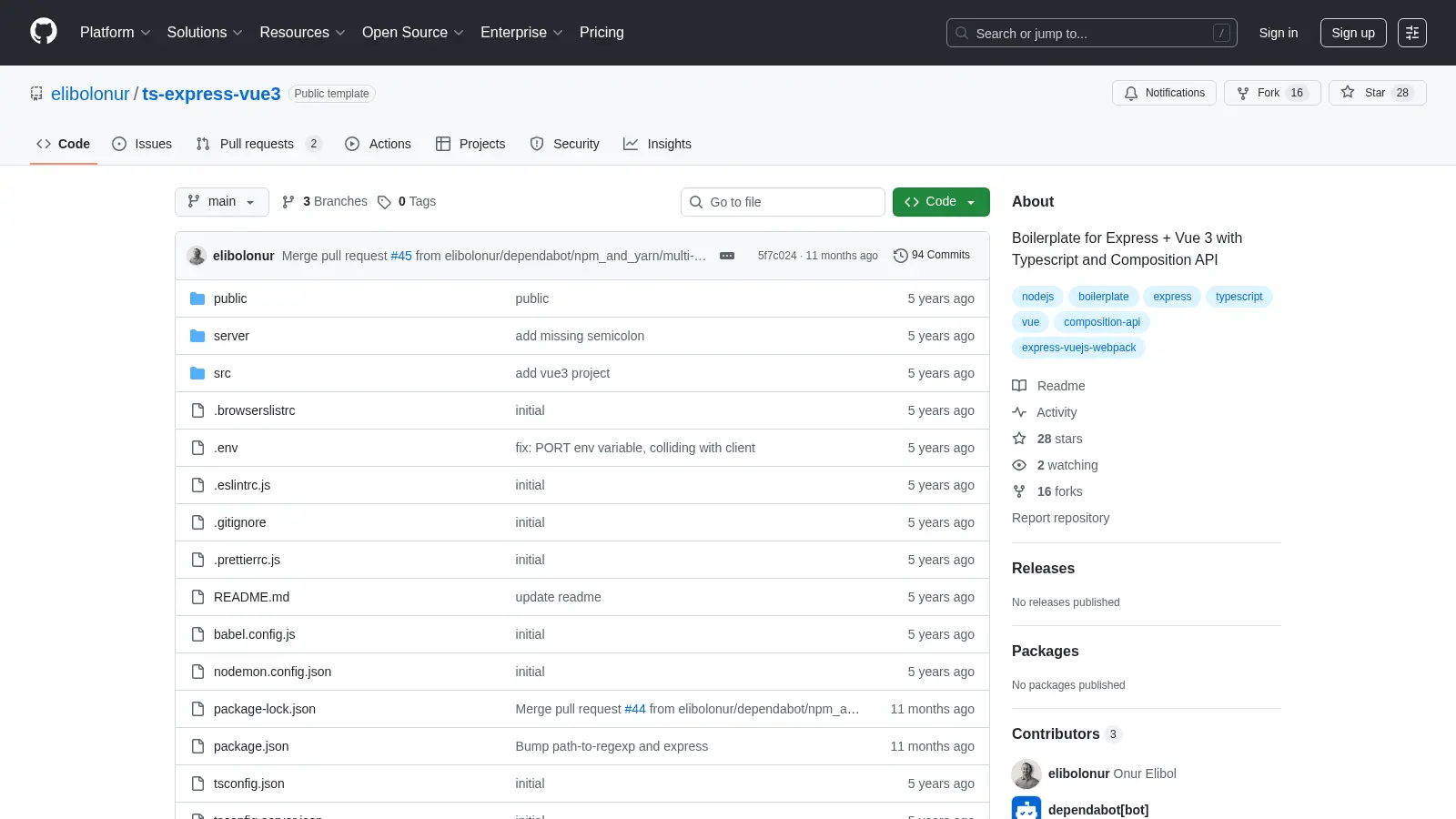
Task: Click the file icon beside .gitignore
Action: tap(197, 522)
